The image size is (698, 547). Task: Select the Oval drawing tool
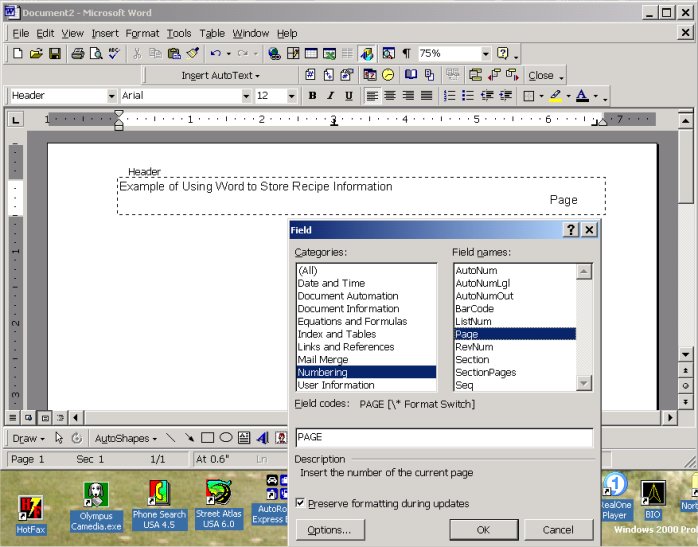[226, 438]
